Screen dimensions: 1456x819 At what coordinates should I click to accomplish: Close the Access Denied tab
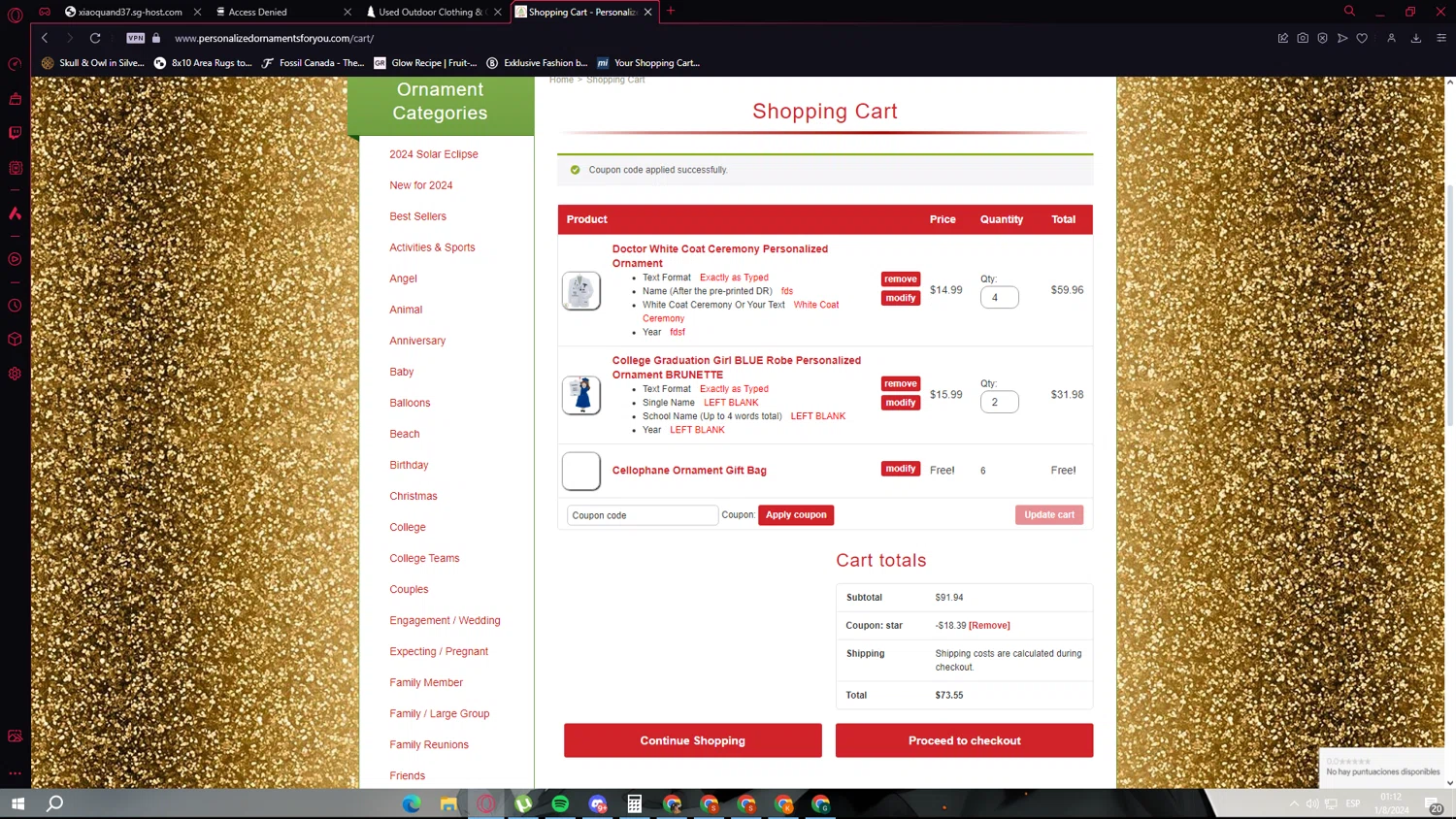(x=347, y=12)
